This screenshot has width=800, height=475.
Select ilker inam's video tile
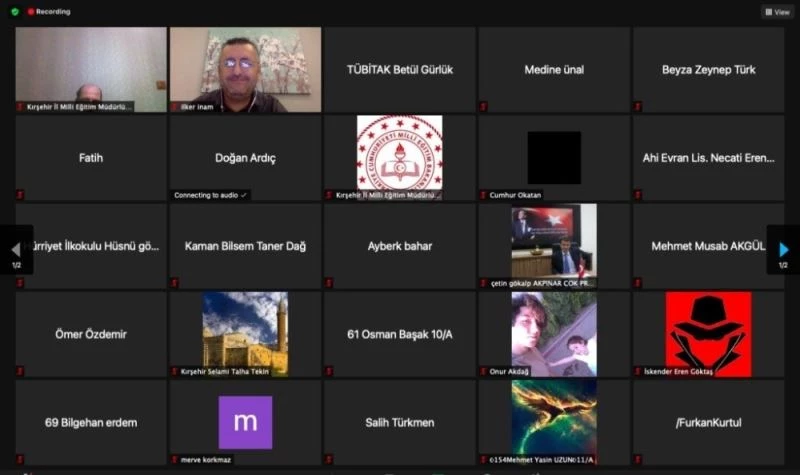[245, 68]
